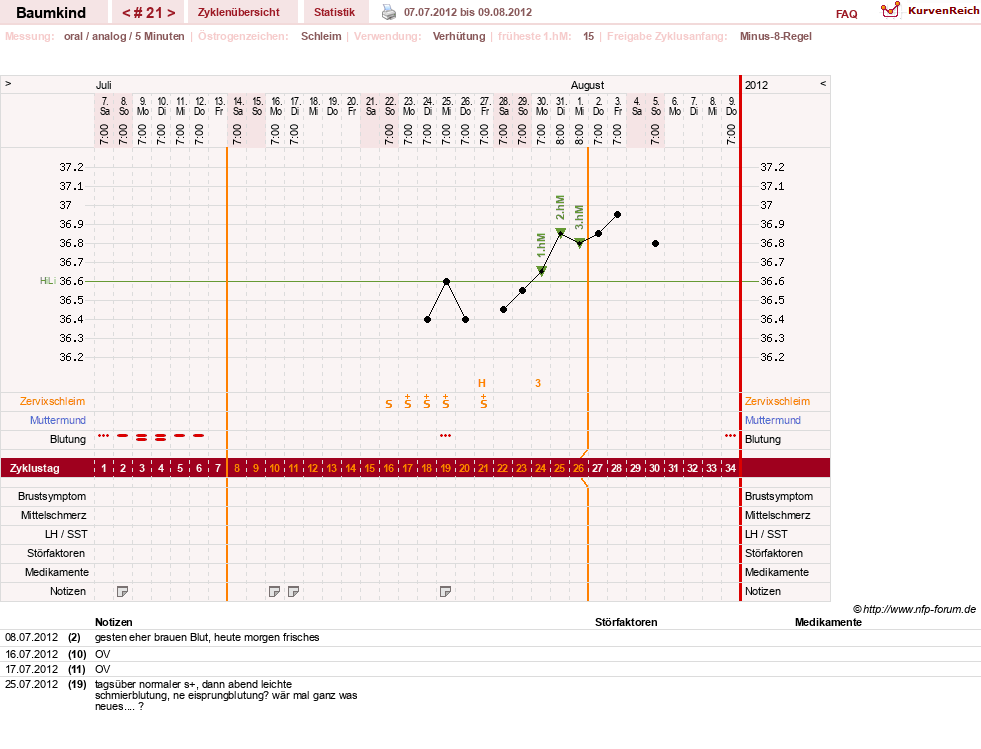Image resolution: width=981 pixels, height=749 pixels.
Task: Click the temperature point on cycle day 19
Action: coord(446,282)
